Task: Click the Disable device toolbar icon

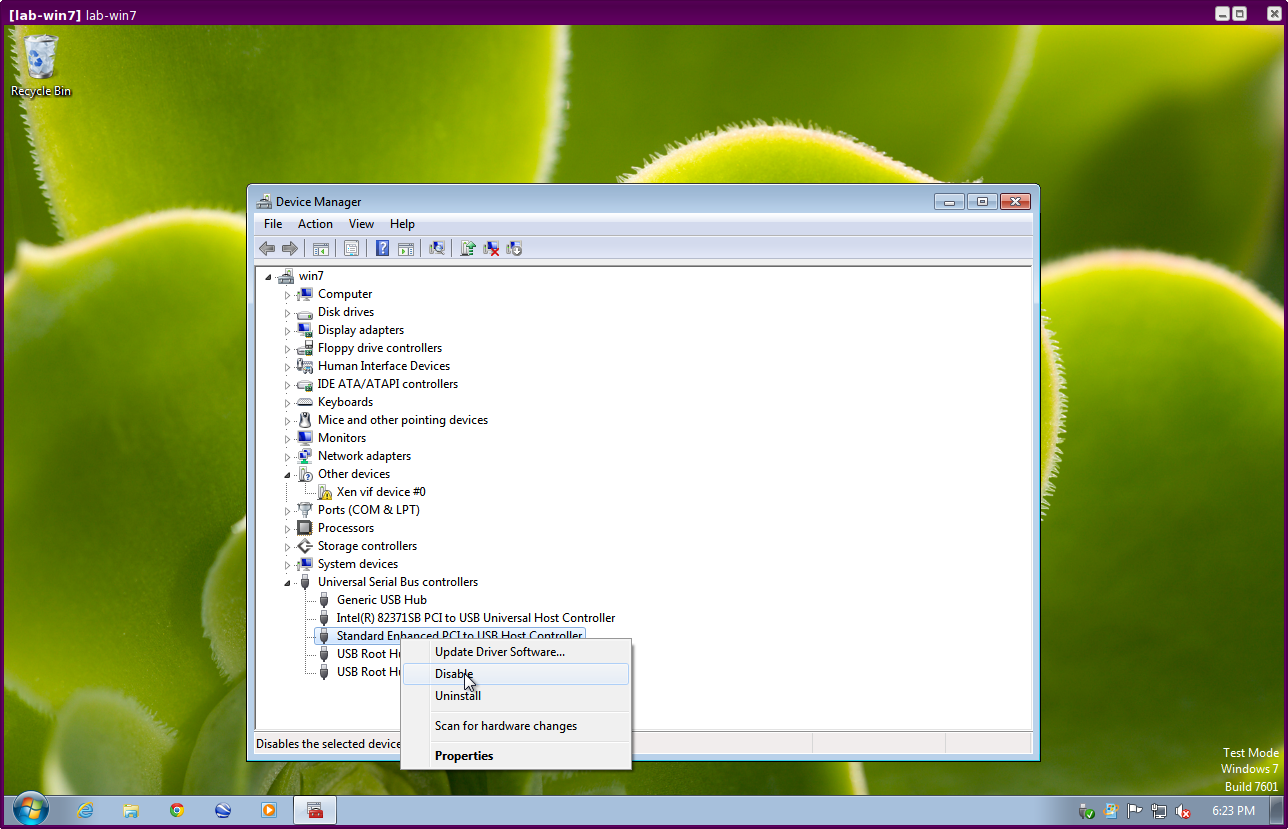Action: [514, 248]
